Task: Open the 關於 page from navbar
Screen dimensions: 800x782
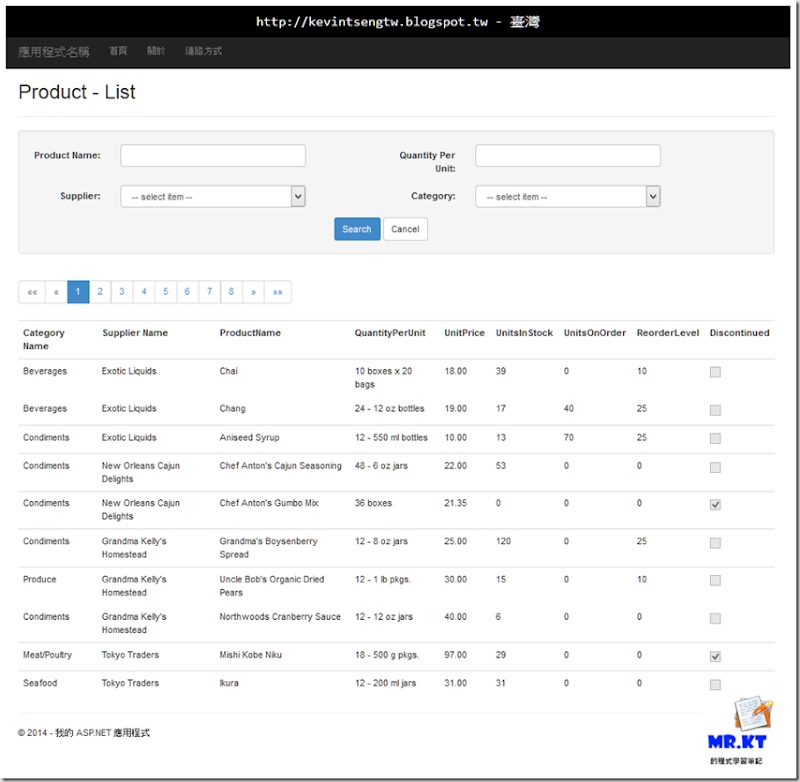Action: click(155, 51)
